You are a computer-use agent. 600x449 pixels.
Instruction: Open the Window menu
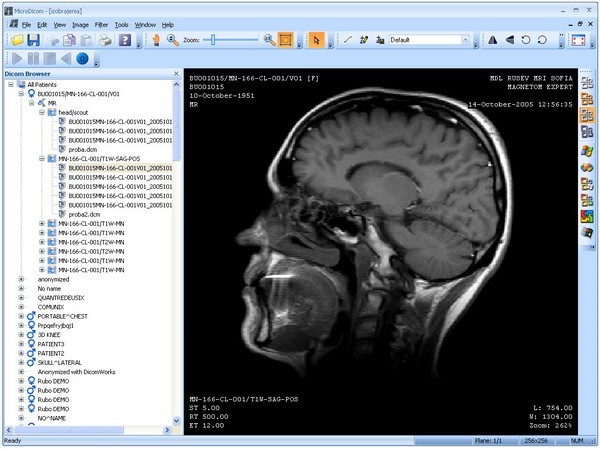pyautogui.click(x=145, y=25)
